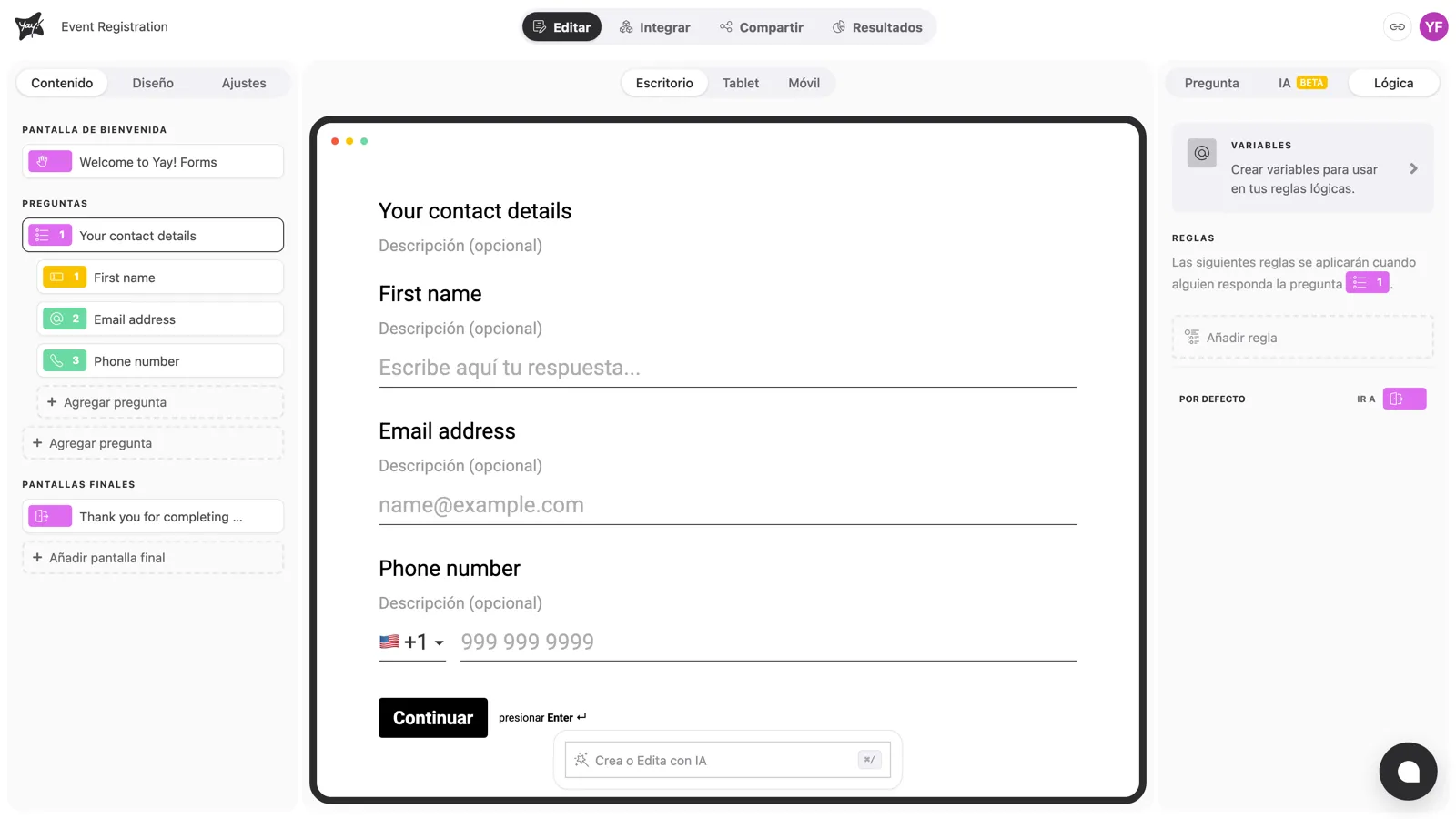Select the Móvil preview mode
Viewport: 1456px width, 819px height.
click(804, 83)
